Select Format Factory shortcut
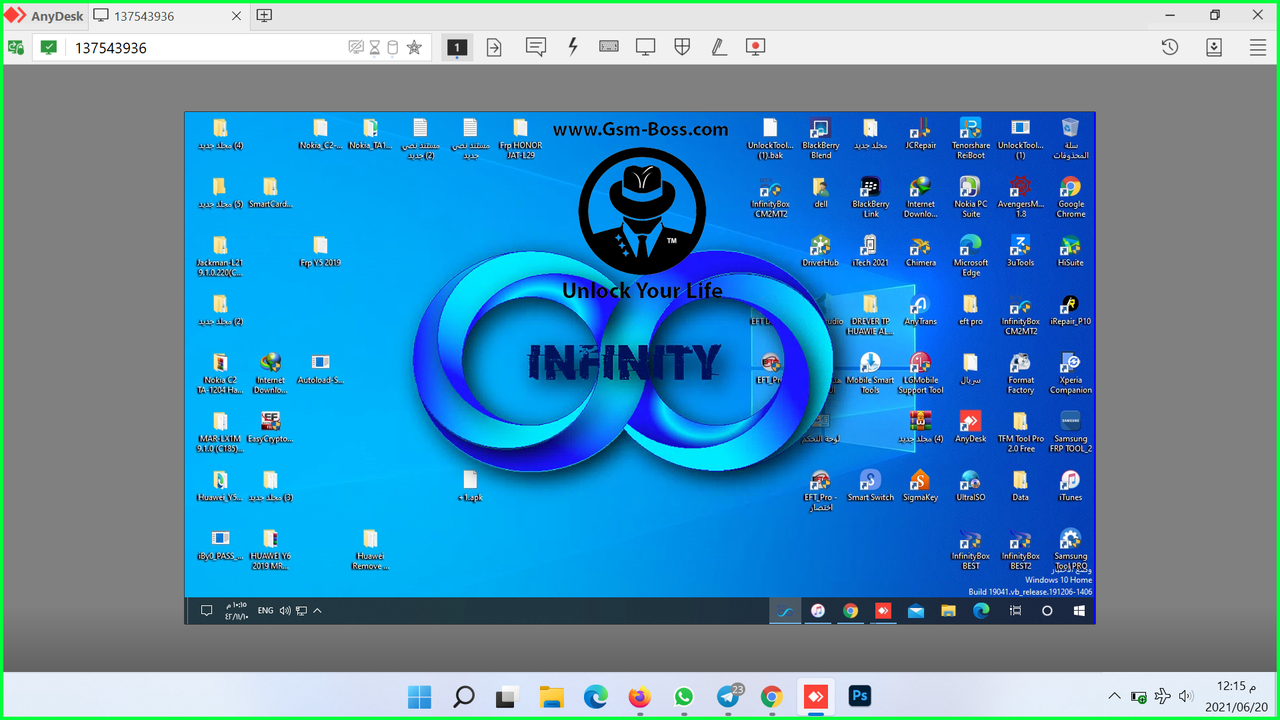 [x=1020, y=373]
